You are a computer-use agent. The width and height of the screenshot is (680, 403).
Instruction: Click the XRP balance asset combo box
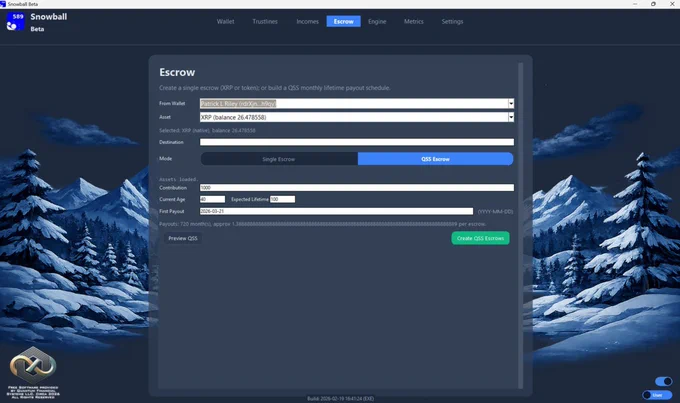[356, 117]
